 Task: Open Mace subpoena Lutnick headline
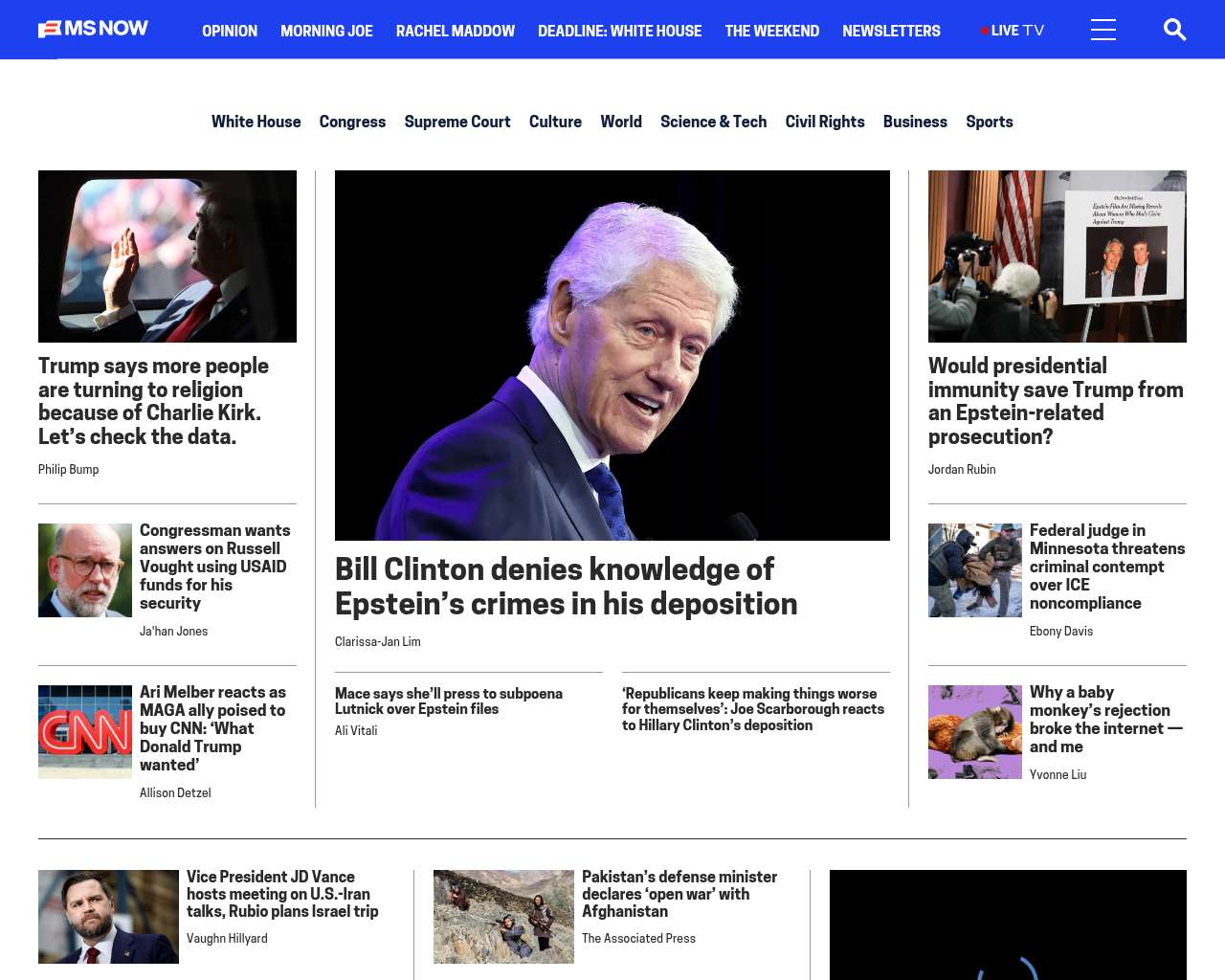(448, 701)
